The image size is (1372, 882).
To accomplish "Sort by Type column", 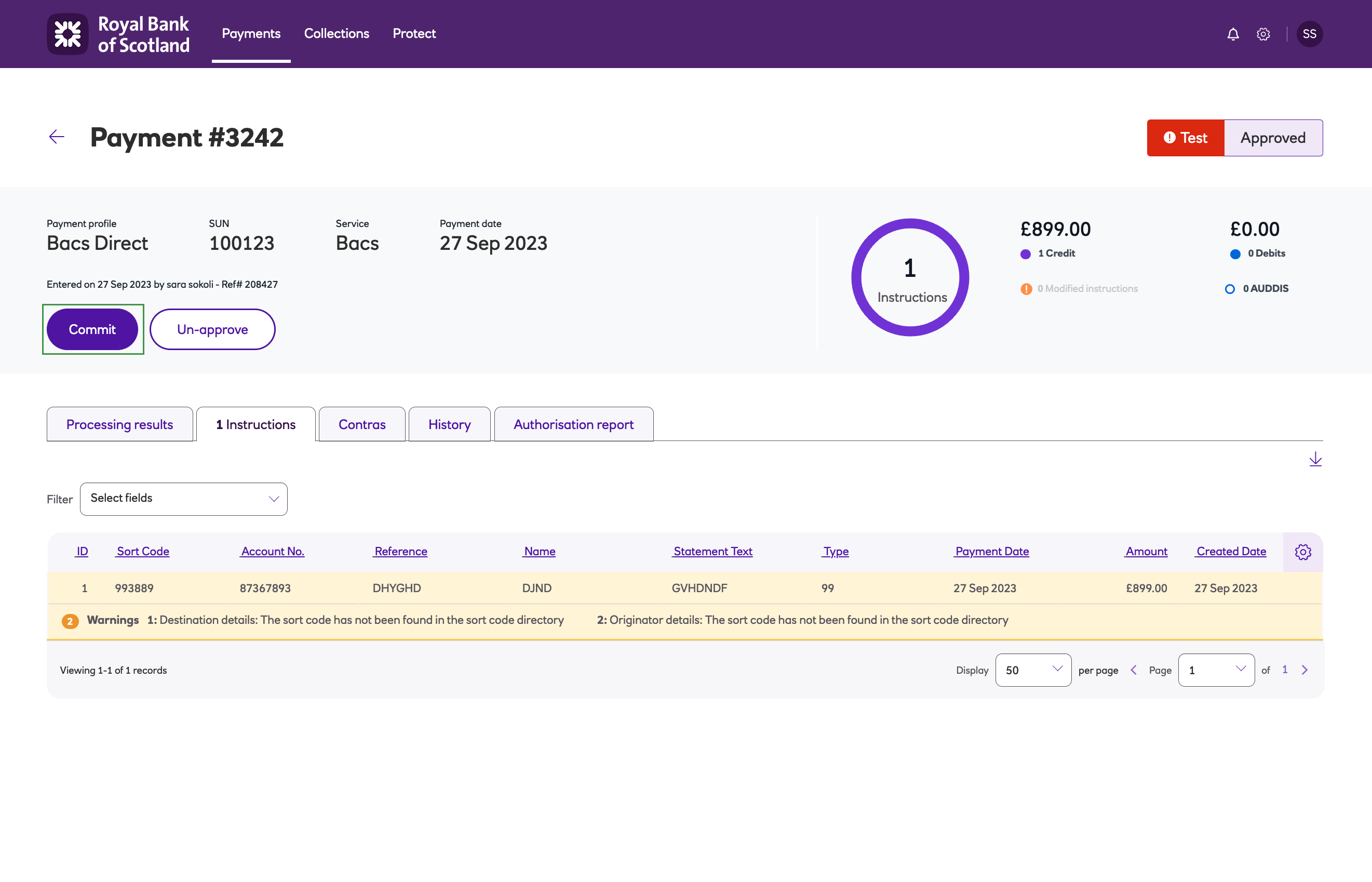I will tap(836, 551).
